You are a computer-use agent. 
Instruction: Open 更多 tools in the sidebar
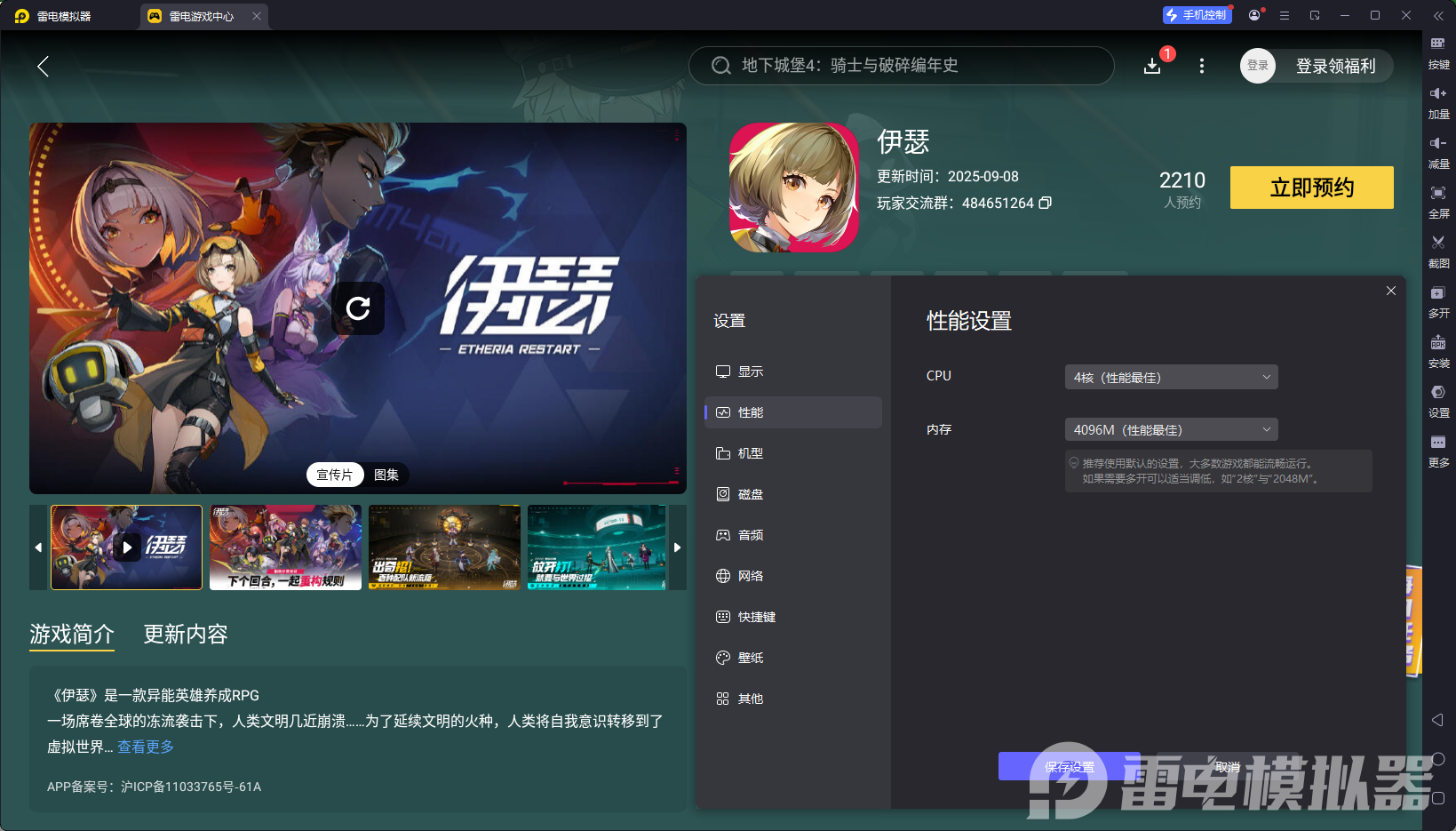(1438, 450)
